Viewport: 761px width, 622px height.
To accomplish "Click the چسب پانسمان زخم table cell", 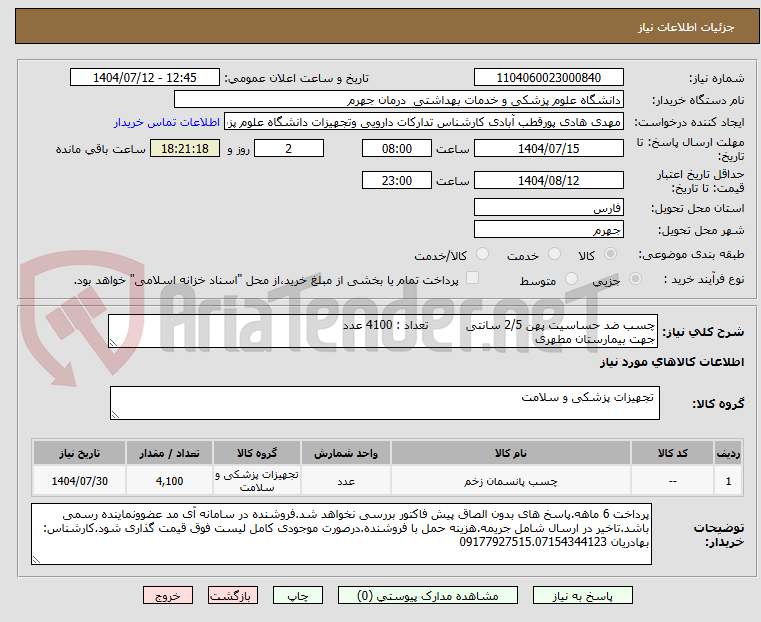I will tap(511, 481).
